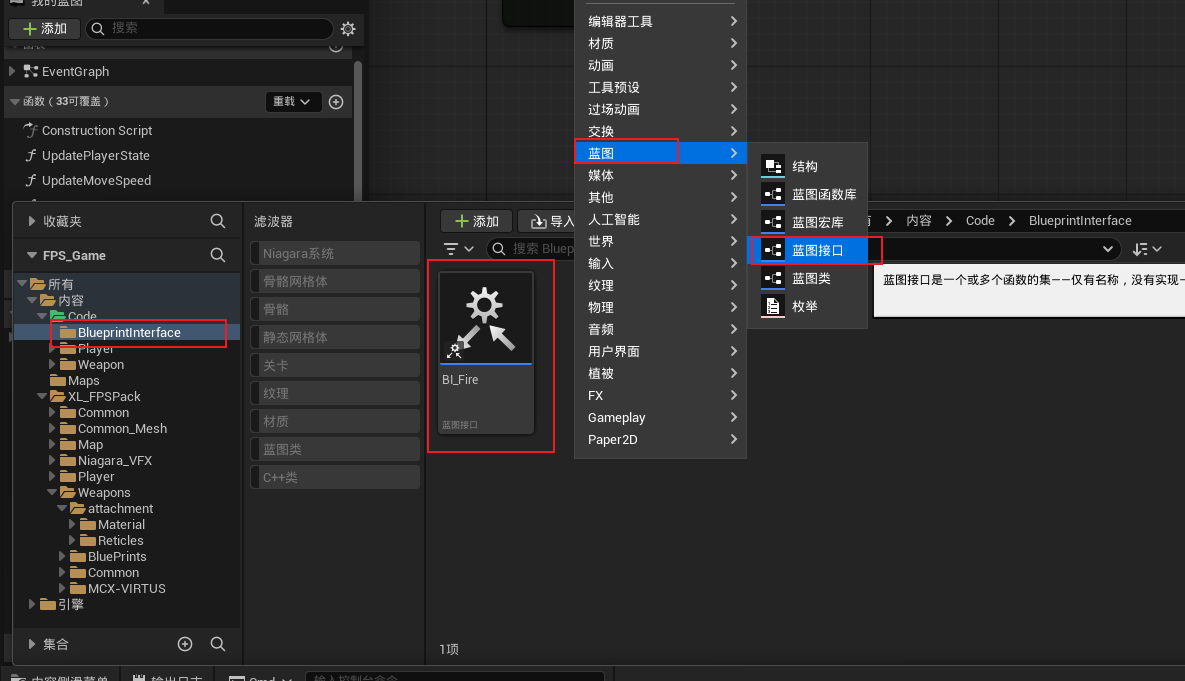Toggle Niagara System filter
The width and height of the screenshot is (1185, 681).
[335, 253]
